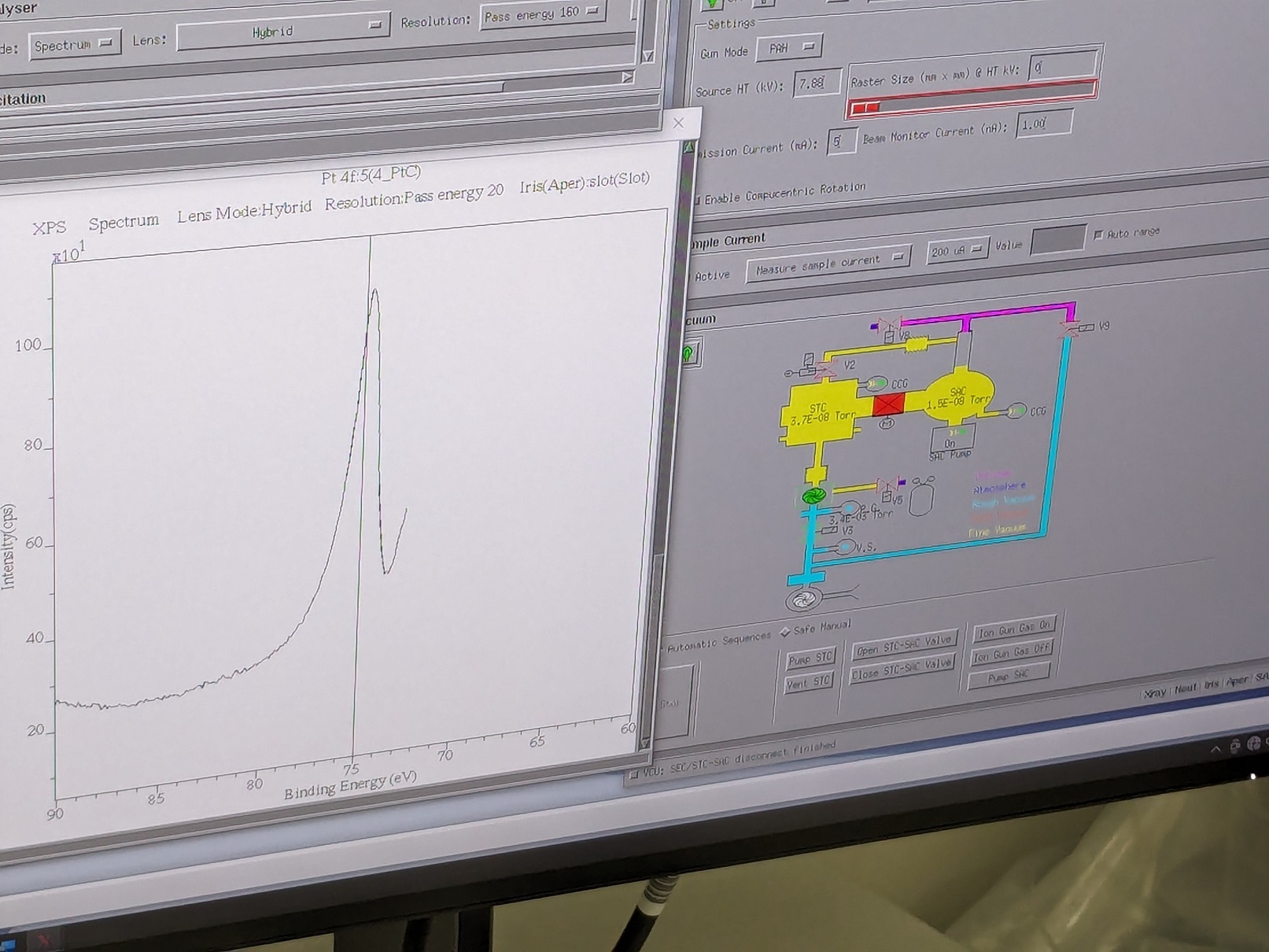Open the Spectrum mode dropdown
Image resolution: width=1269 pixels, height=952 pixels.
[76, 44]
